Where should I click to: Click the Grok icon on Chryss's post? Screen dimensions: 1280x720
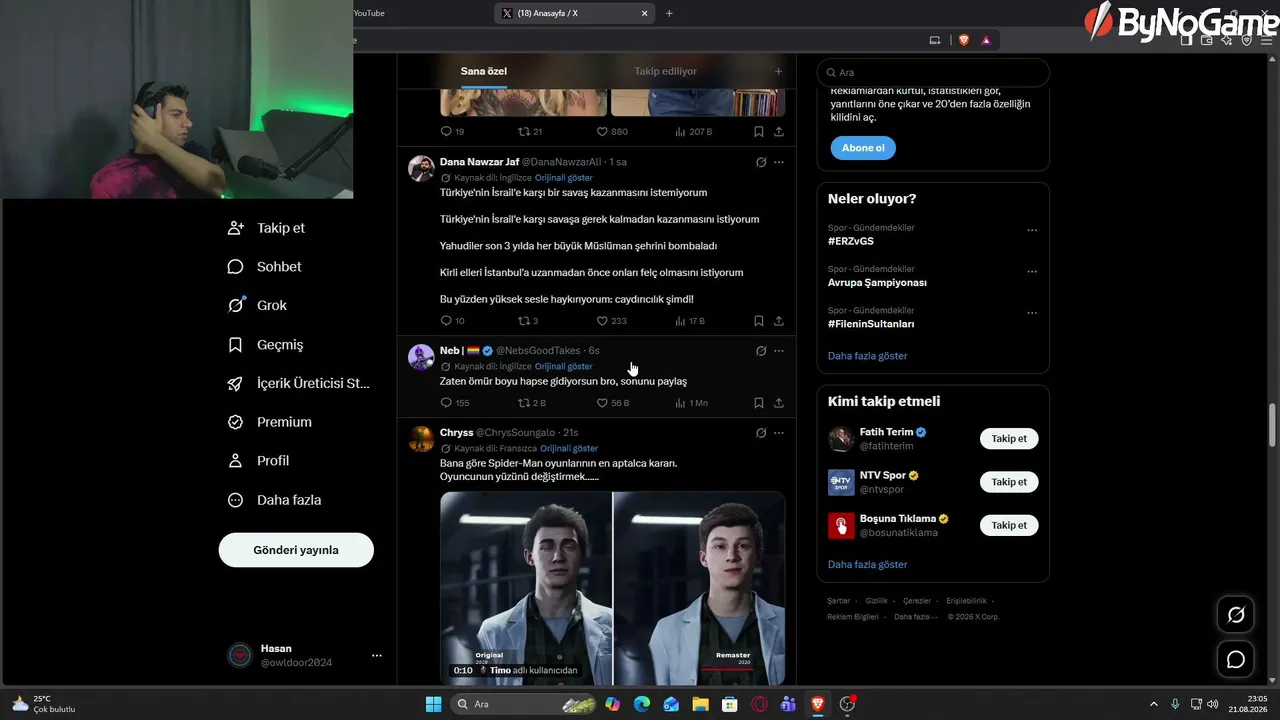click(x=761, y=433)
